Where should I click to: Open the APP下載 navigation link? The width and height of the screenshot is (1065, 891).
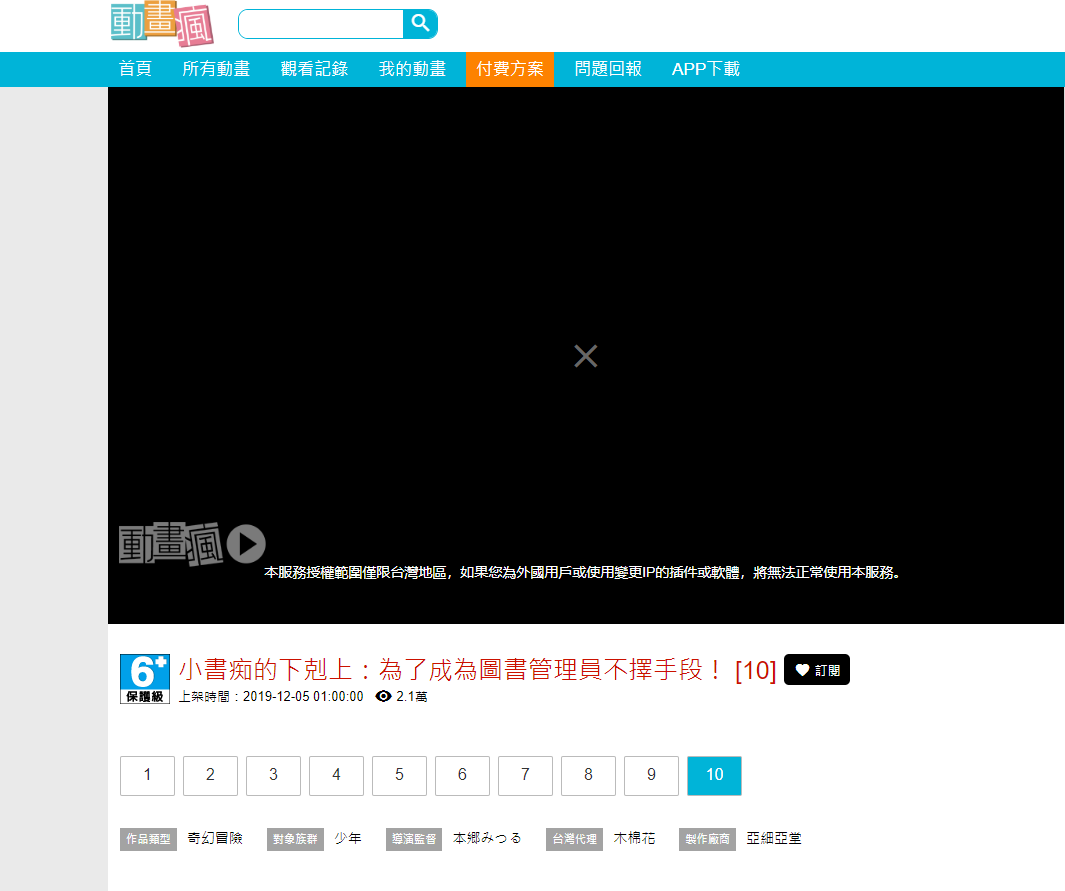706,69
